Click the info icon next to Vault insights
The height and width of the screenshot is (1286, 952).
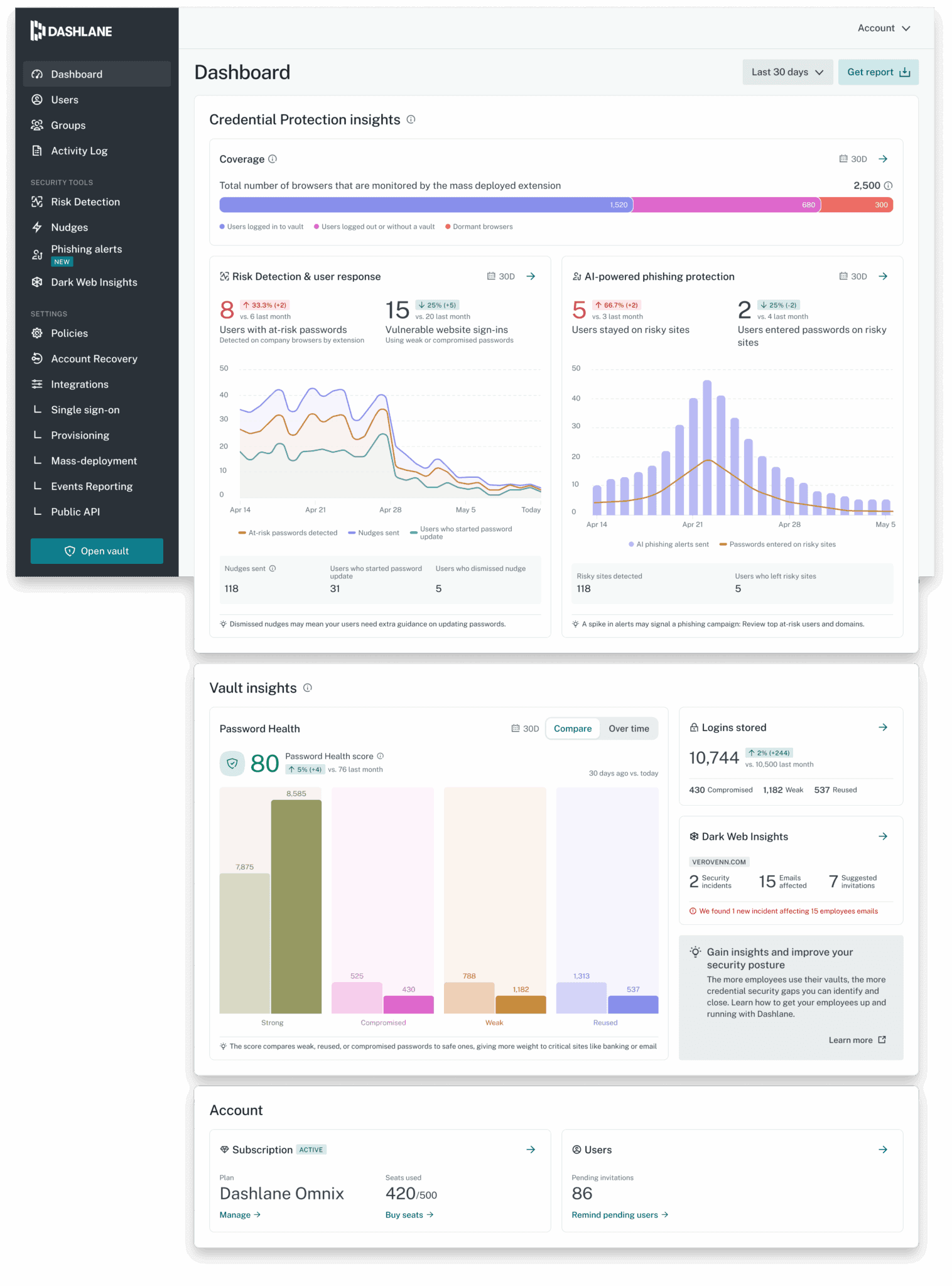point(308,688)
